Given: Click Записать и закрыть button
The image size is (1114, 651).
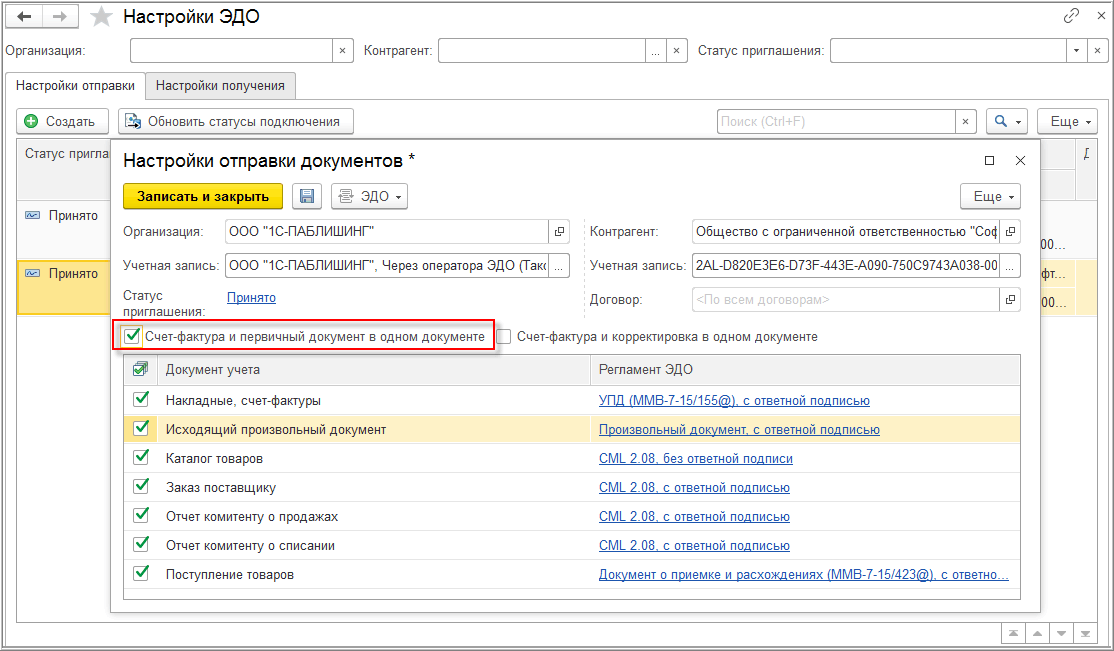Looking at the screenshot, I should (x=203, y=196).
